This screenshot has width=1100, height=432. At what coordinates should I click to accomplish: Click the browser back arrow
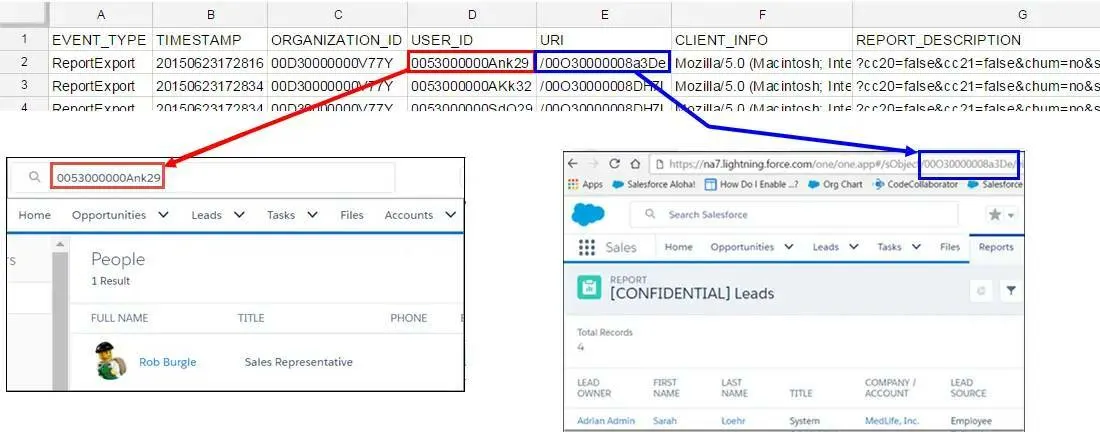click(572, 163)
